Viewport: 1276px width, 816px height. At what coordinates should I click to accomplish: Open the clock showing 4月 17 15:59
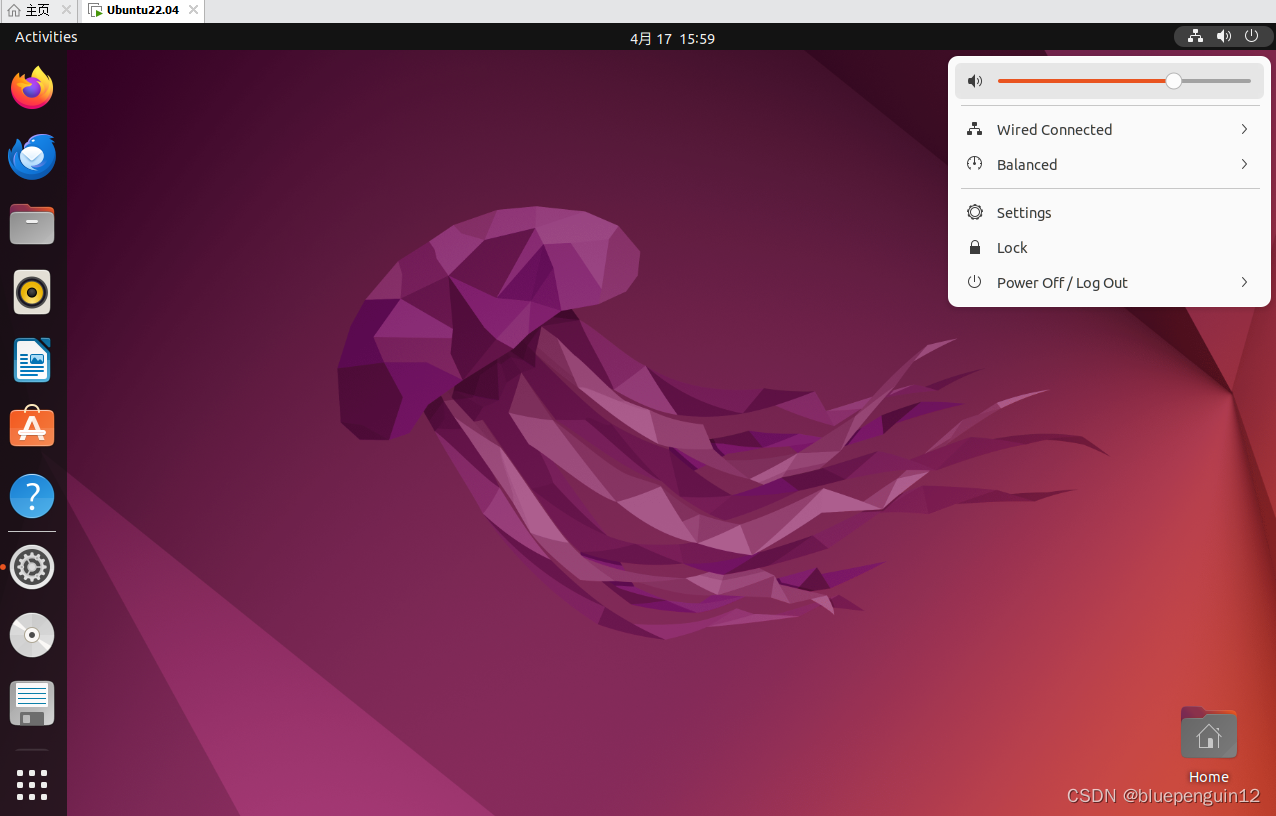pos(672,38)
